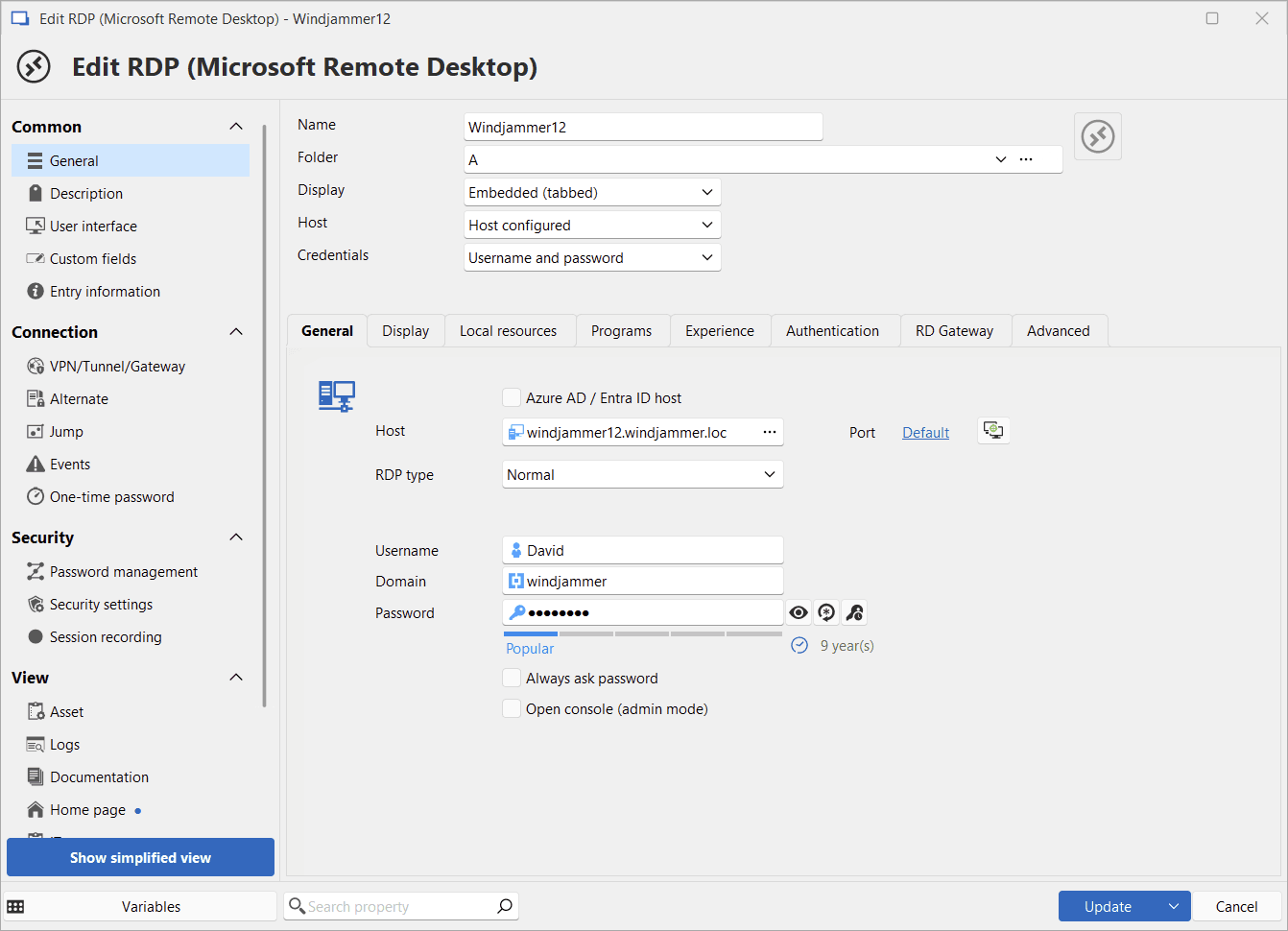
Task: Click the port test icon next to Default
Action: 993,431
